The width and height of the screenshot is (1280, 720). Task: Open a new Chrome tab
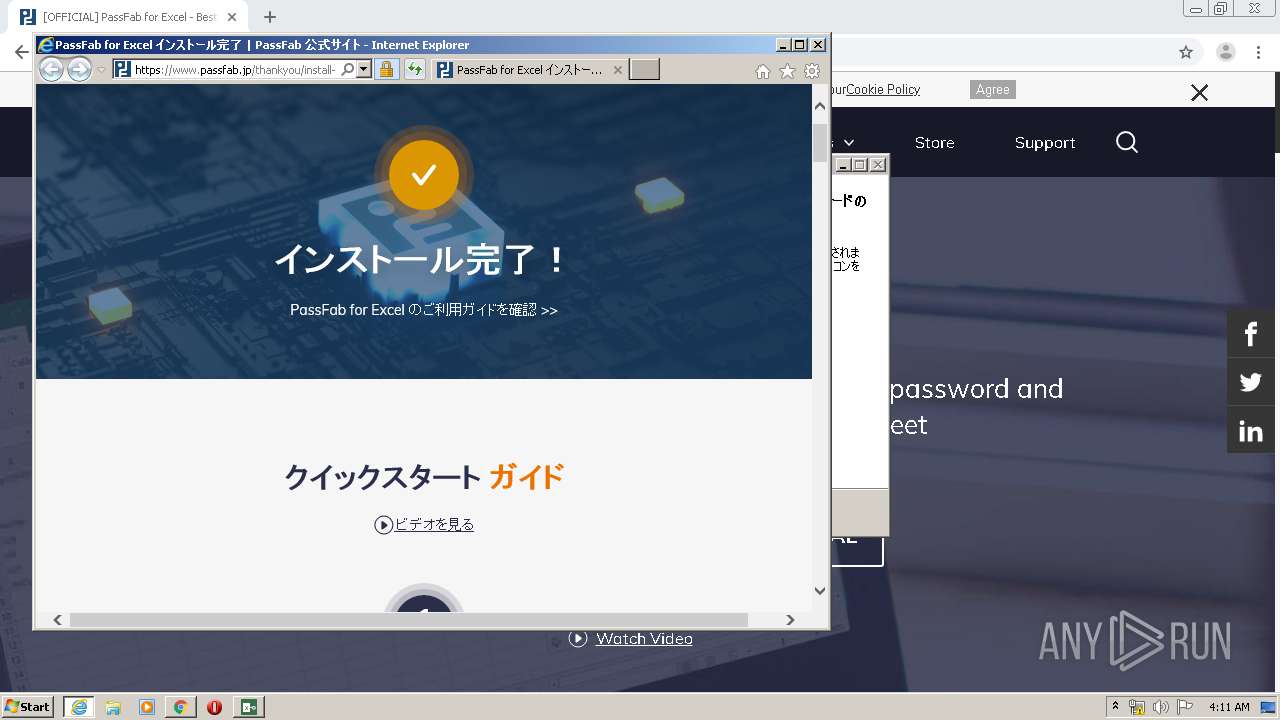[x=269, y=17]
